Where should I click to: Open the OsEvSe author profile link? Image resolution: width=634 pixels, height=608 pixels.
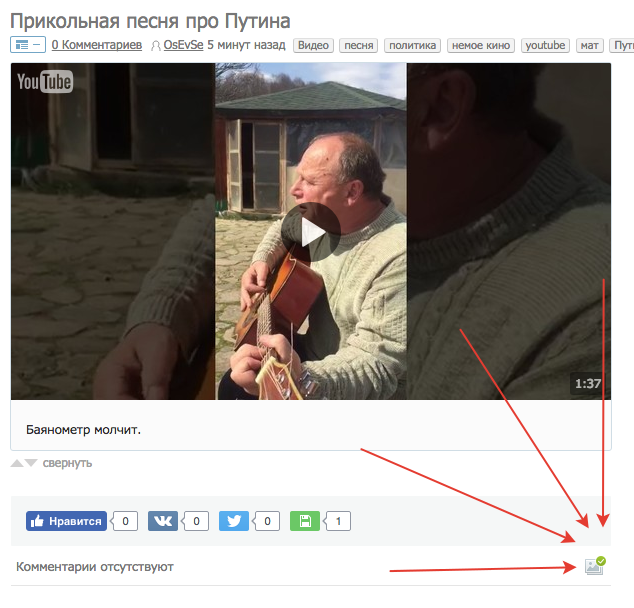tap(183, 45)
